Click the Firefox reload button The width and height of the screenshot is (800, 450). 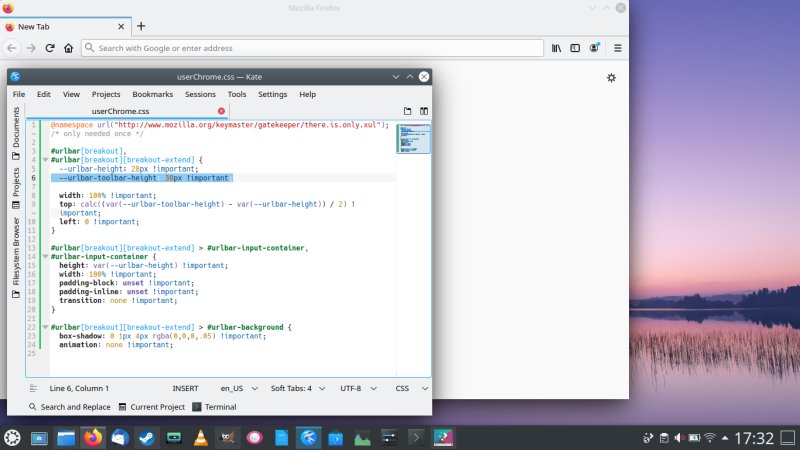(x=50, y=47)
